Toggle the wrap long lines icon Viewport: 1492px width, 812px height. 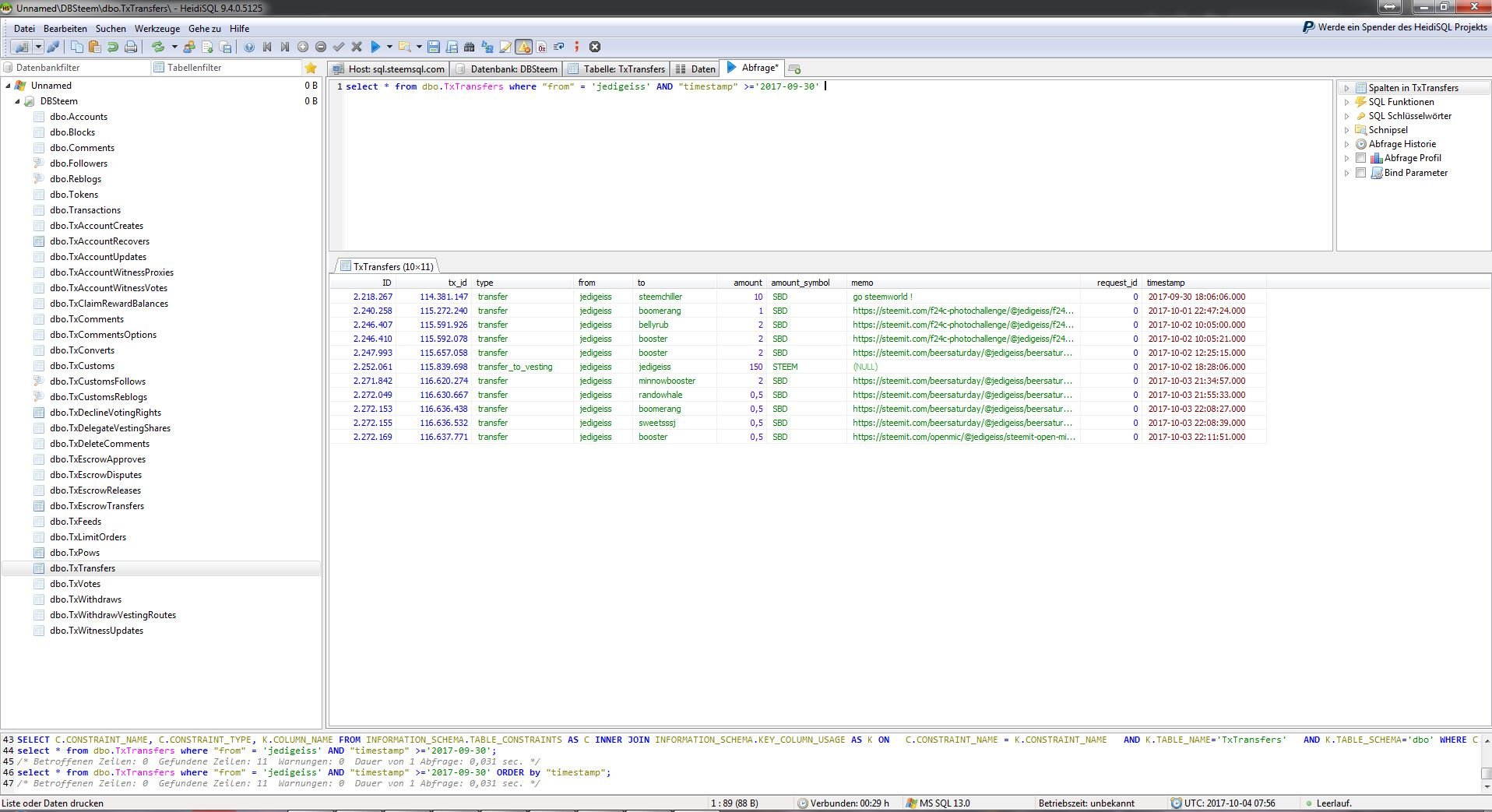click(559, 47)
